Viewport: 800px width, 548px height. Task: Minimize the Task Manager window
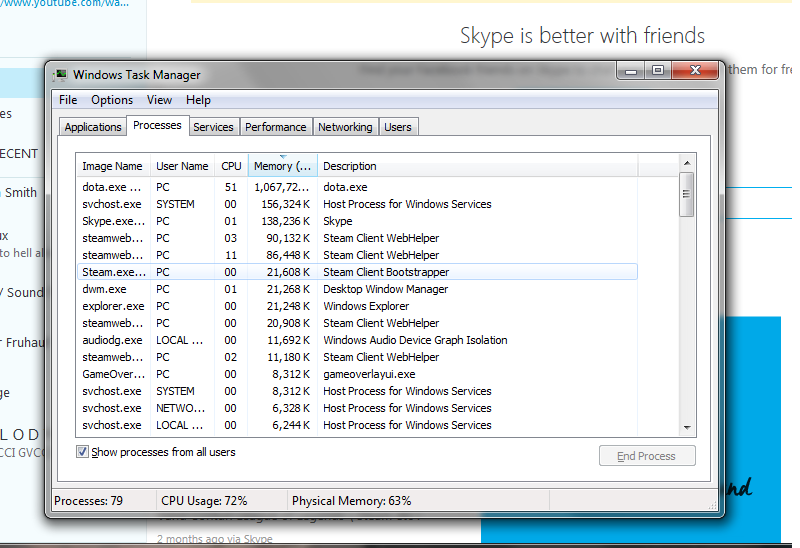(631, 70)
